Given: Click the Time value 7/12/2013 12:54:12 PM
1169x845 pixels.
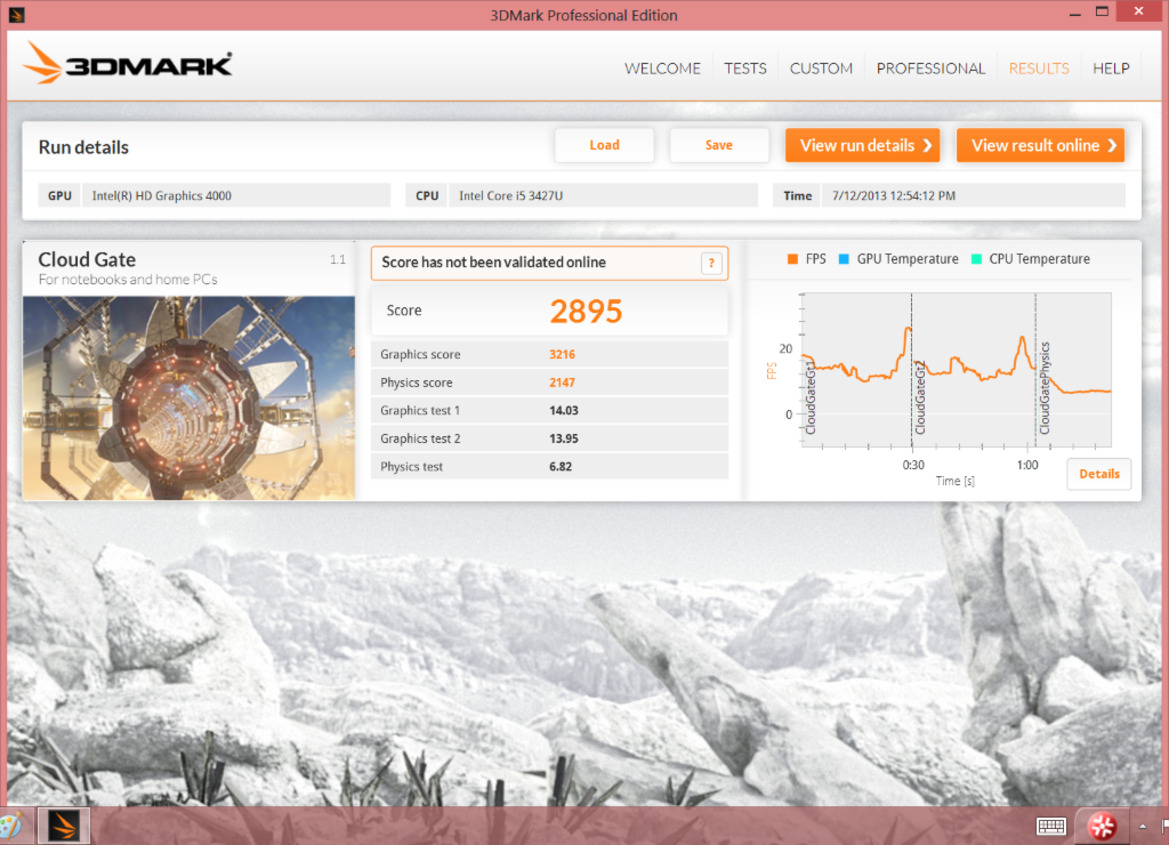Looking at the screenshot, I should coord(973,195).
